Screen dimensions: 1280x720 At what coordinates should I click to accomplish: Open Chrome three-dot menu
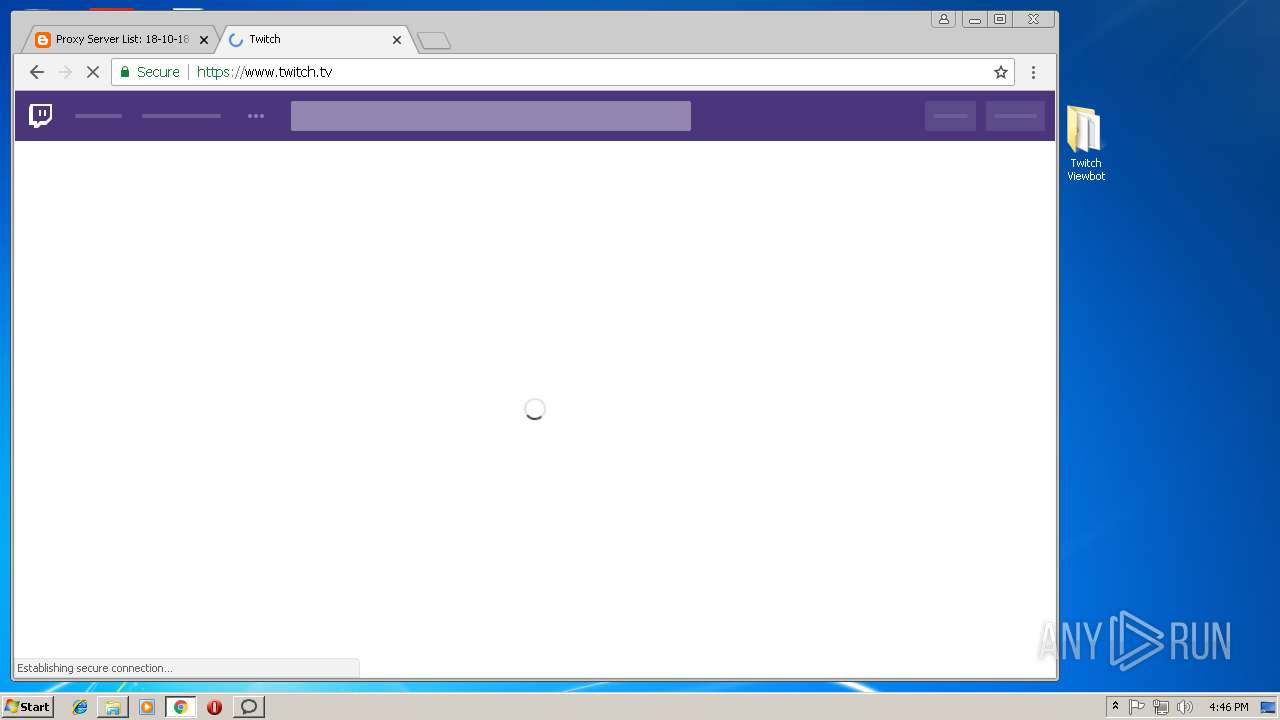click(1033, 72)
